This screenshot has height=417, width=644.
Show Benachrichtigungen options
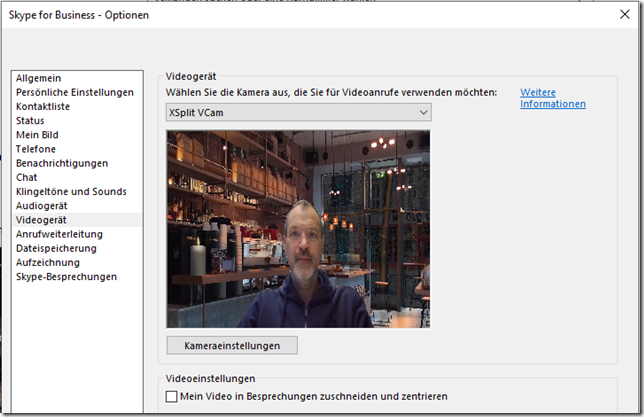click(x=62, y=163)
